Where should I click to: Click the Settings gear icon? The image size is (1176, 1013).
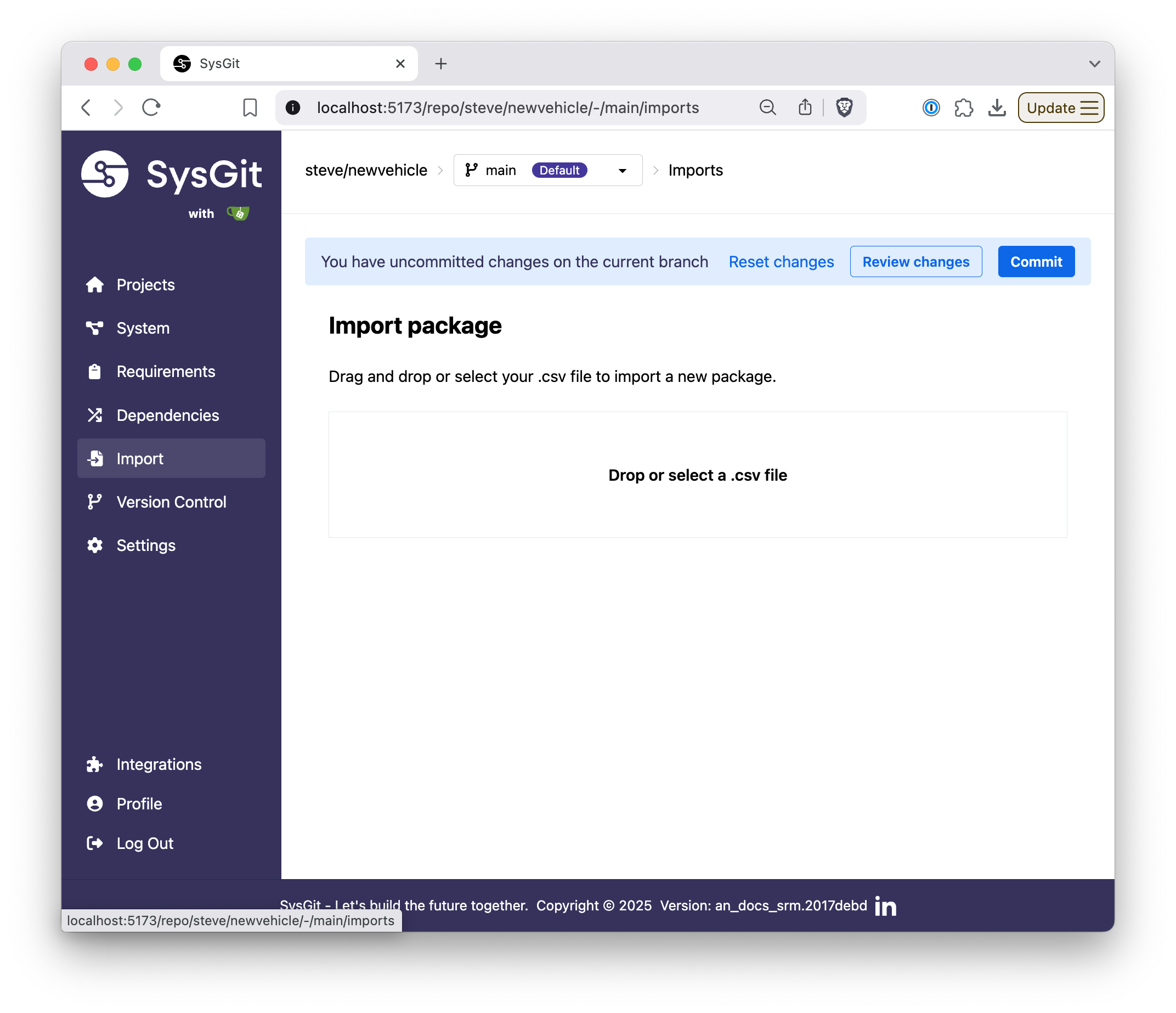point(95,545)
